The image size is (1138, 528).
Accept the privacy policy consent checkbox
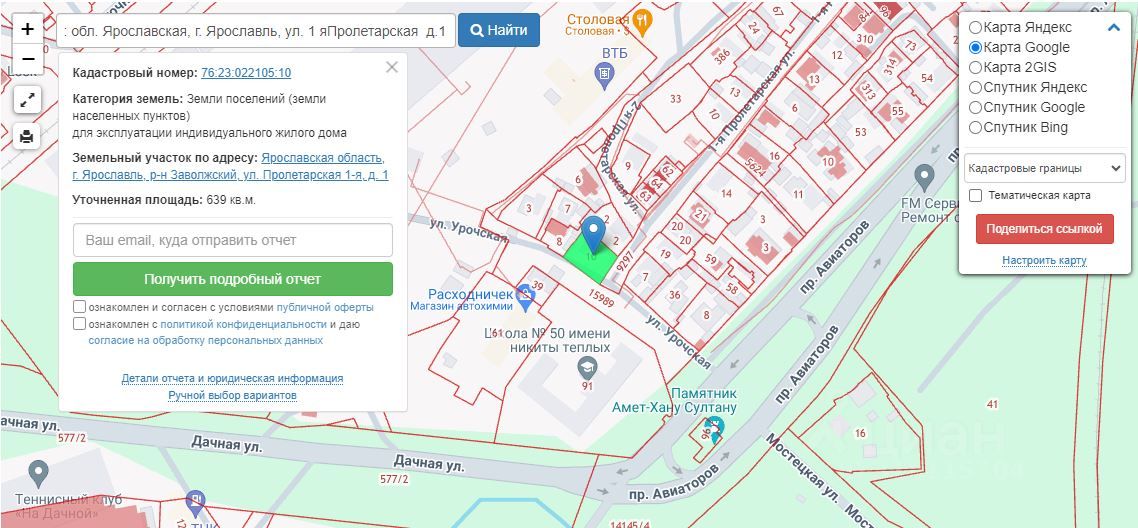[80, 324]
